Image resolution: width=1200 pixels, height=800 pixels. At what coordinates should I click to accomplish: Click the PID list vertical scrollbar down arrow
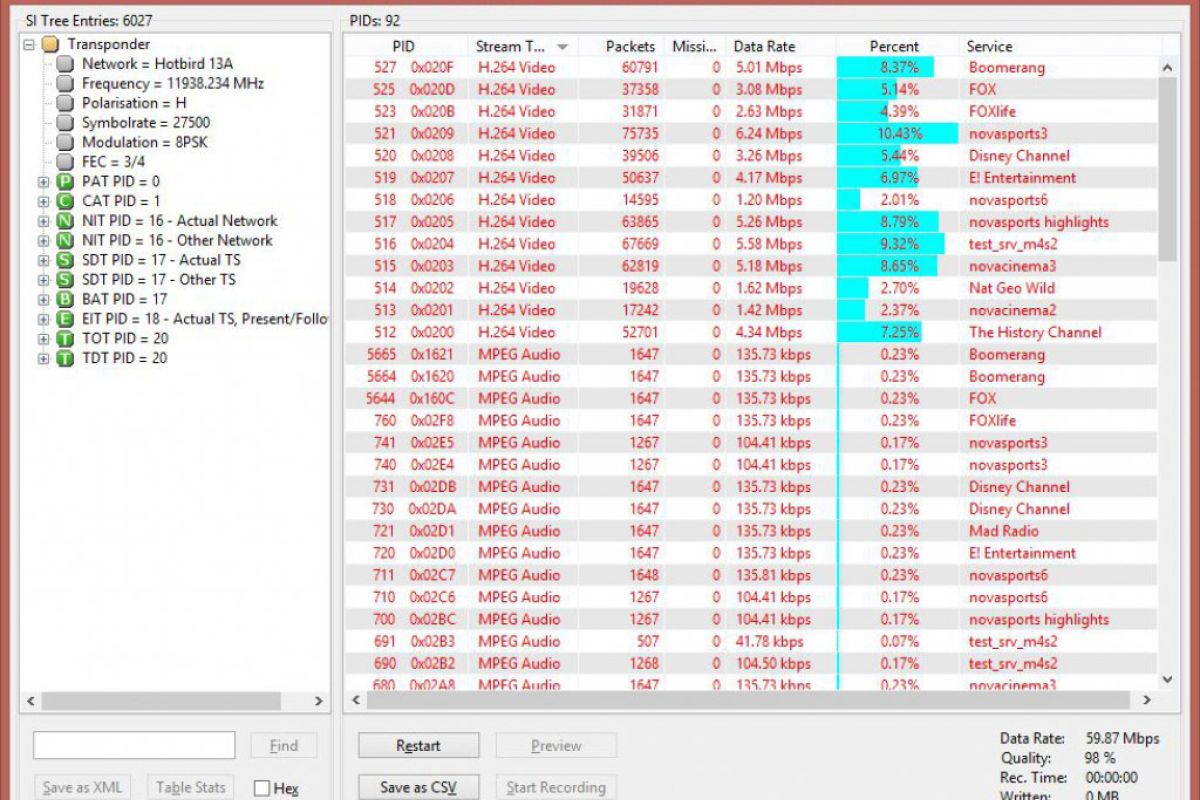1167,675
